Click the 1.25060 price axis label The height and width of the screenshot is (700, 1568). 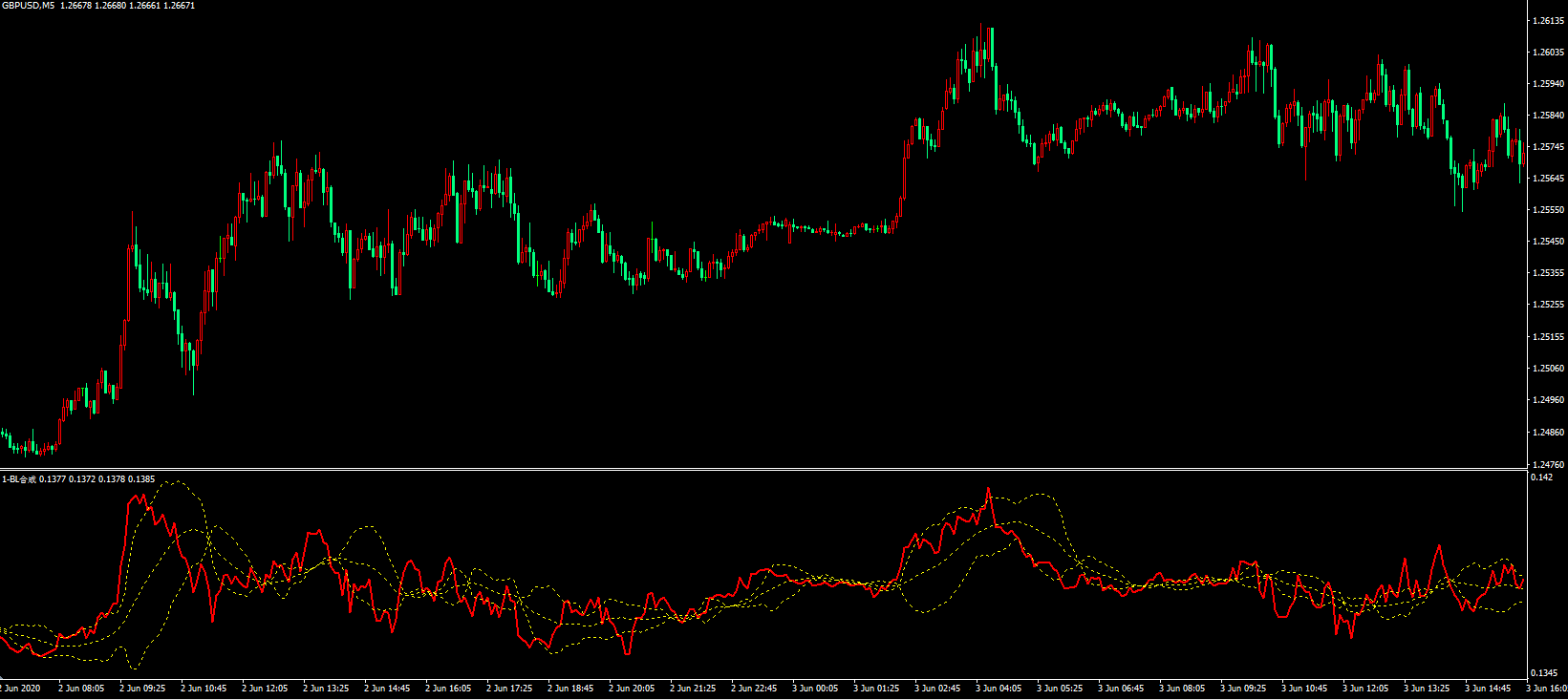pyautogui.click(x=1547, y=369)
